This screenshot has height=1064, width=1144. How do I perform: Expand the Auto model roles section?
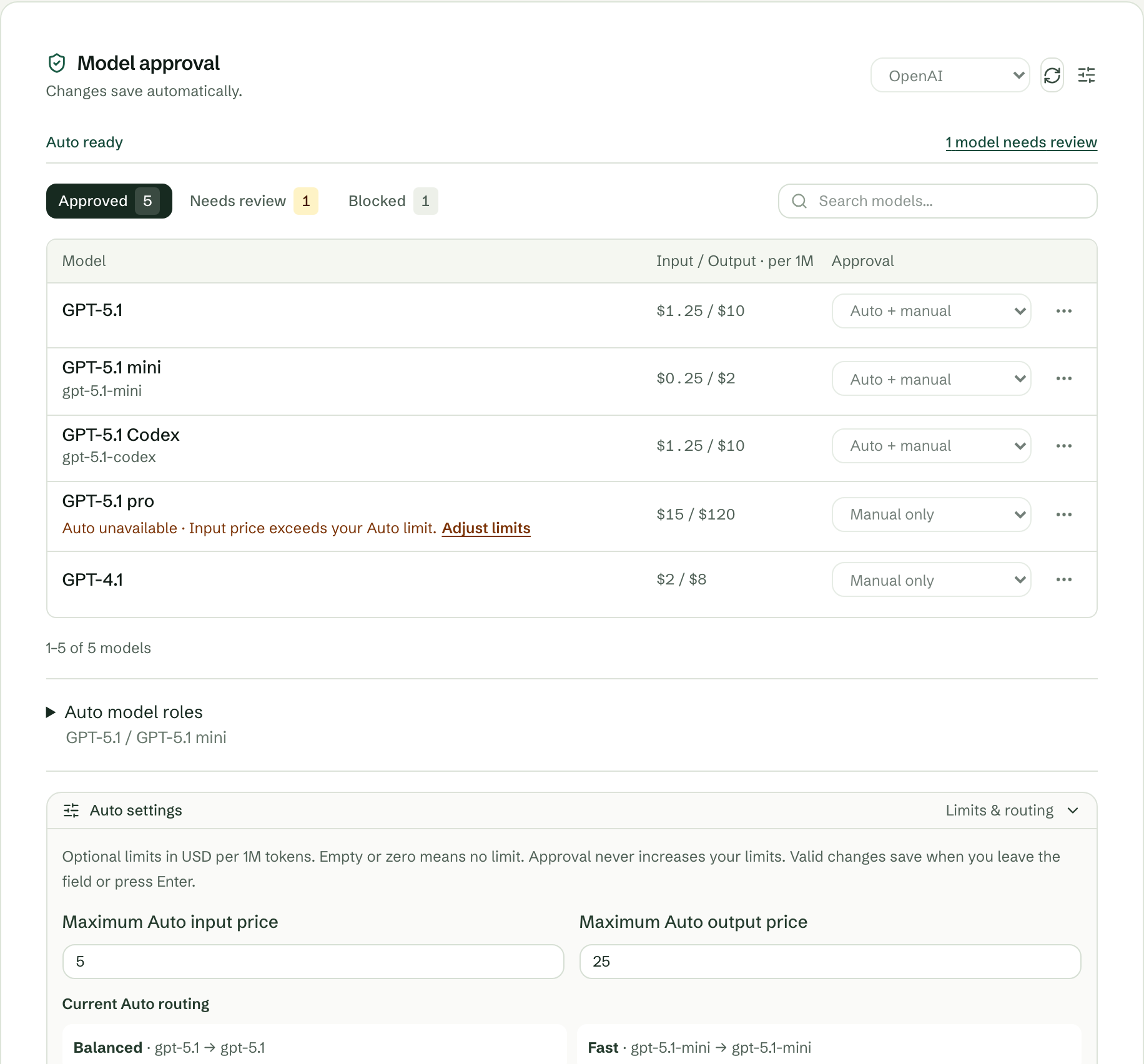pos(125,712)
